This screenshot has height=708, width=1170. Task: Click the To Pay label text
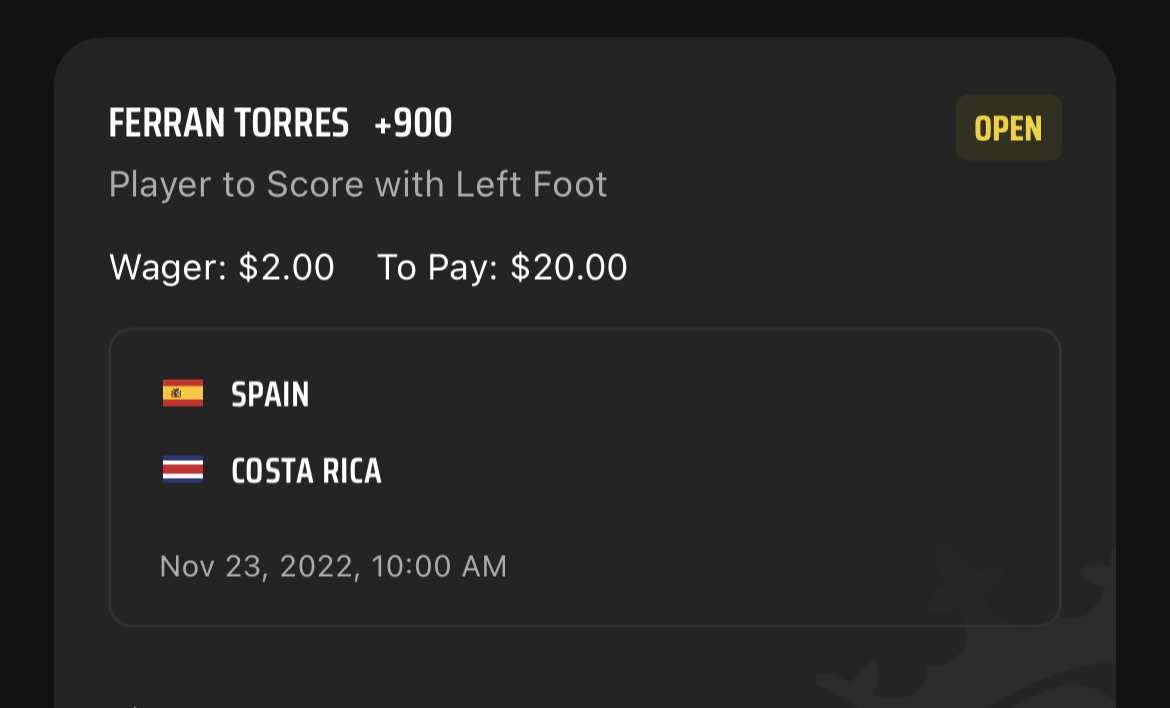[436, 267]
